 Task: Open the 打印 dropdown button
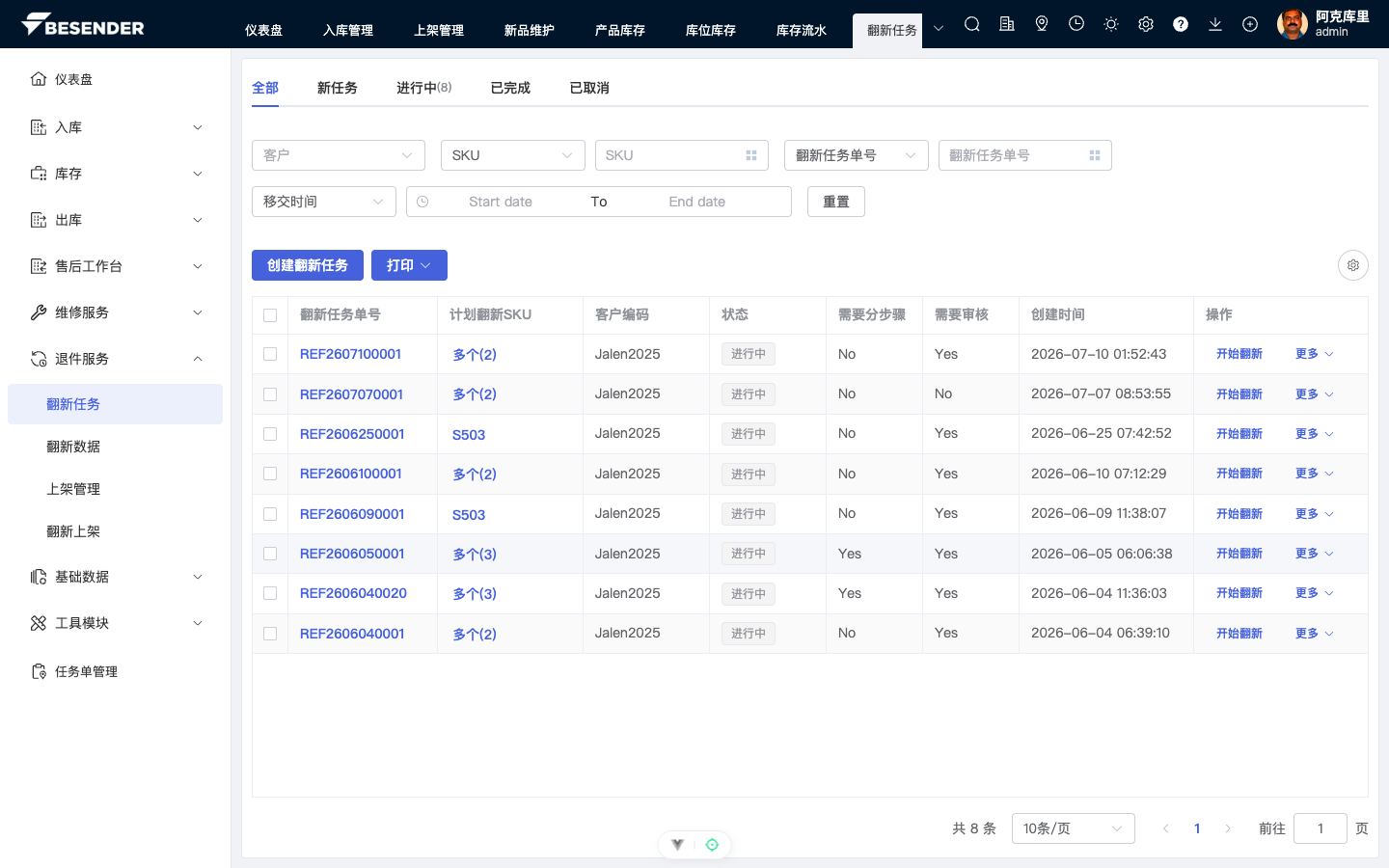(x=409, y=265)
